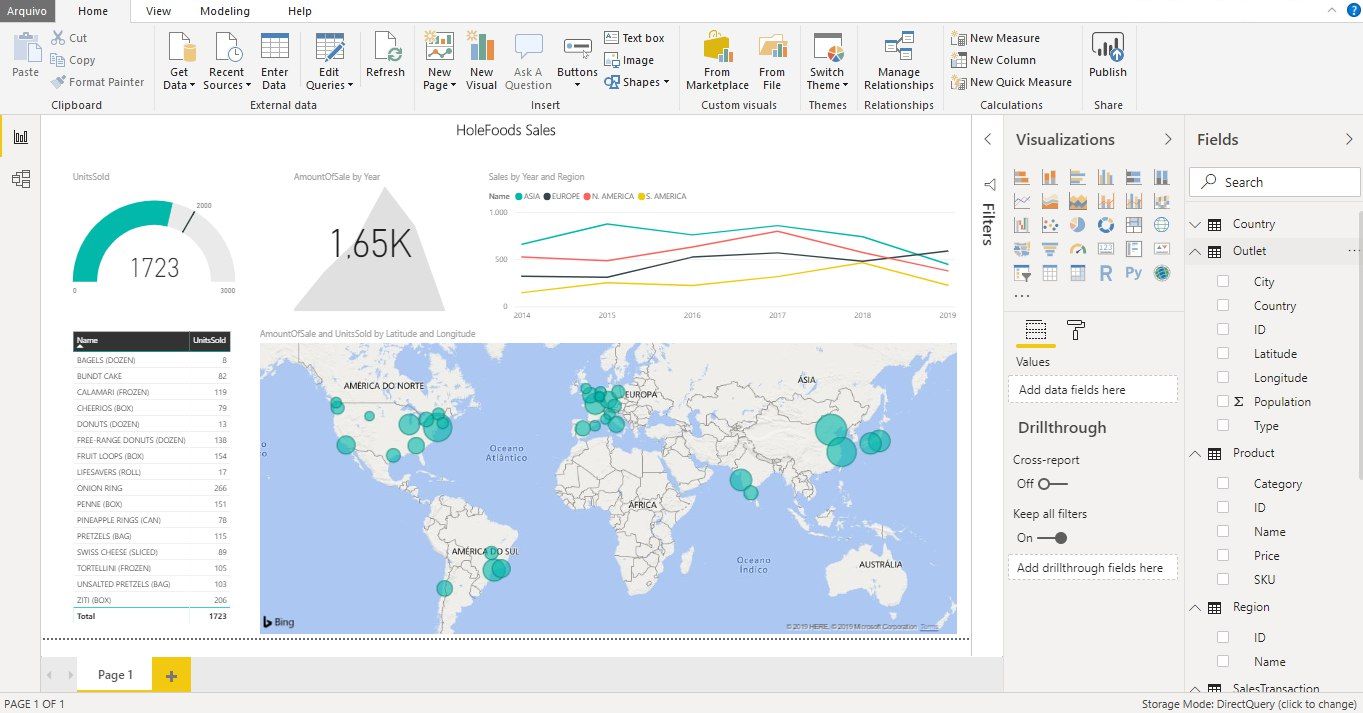Image resolution: width=1363 pixels, height=713 pixels.
Task: Toggle the Cross-report switch on
Action: 1052,484
